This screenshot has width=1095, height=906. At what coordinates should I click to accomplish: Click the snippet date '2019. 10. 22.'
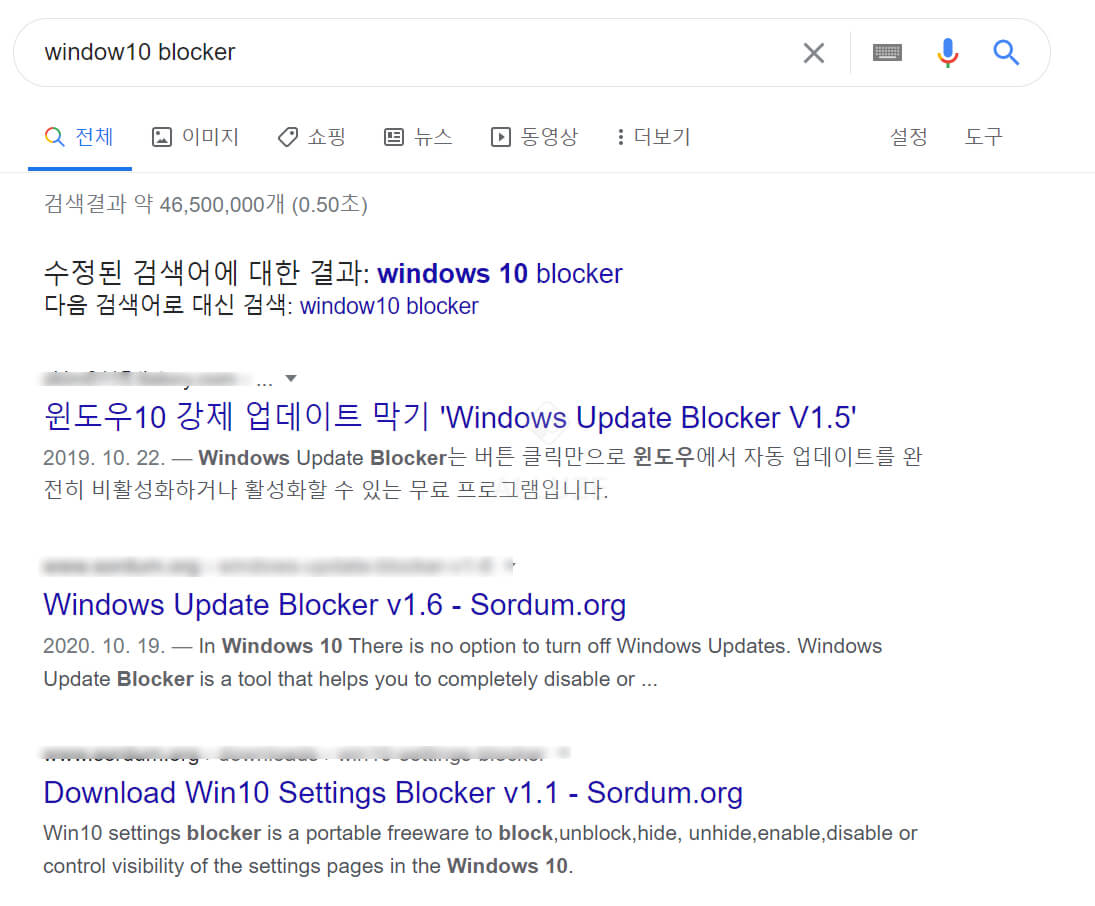(x=104, y=458)
